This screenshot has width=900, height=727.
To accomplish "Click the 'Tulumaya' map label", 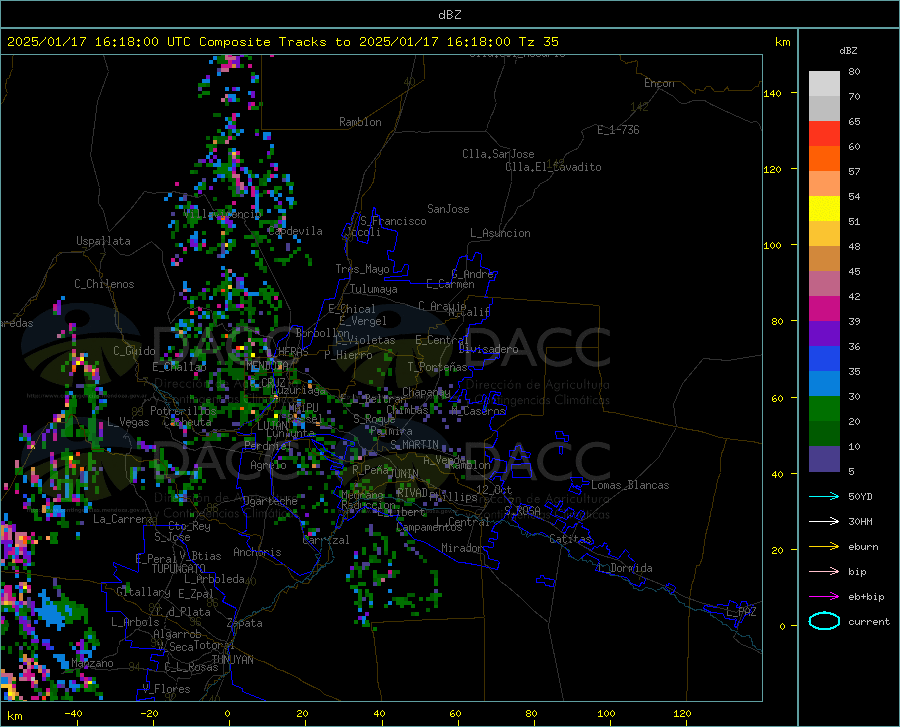I will point(373,289).
